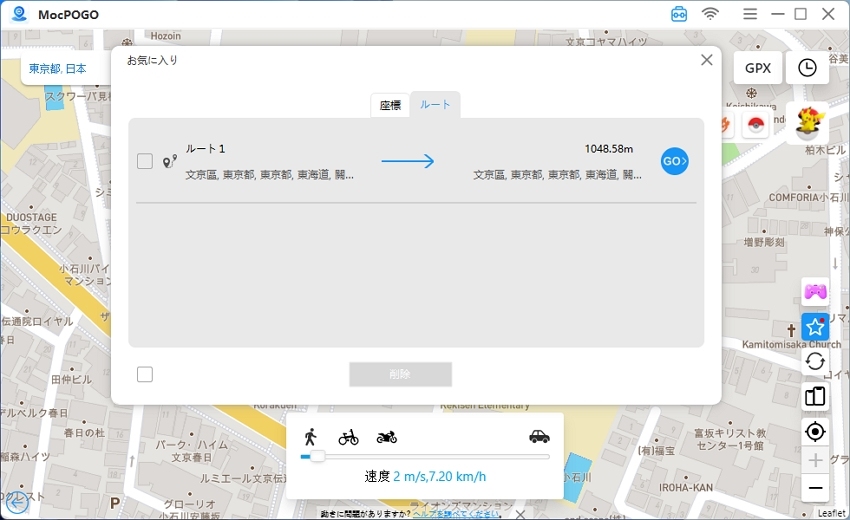Select walking speed icon

(311, 437)
